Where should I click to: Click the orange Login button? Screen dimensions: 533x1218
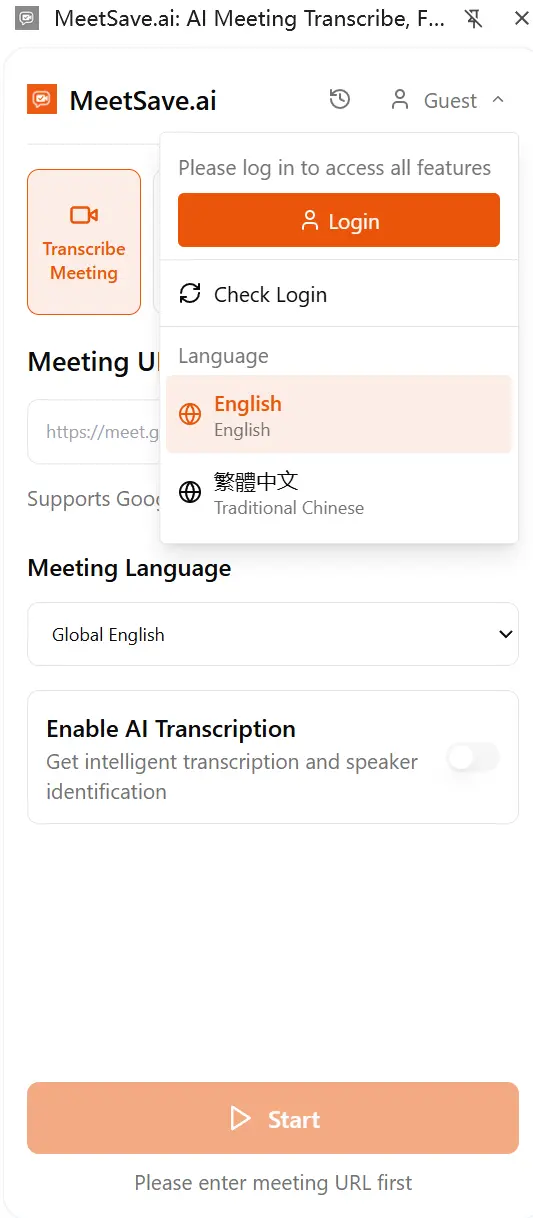tap(339, 220)
